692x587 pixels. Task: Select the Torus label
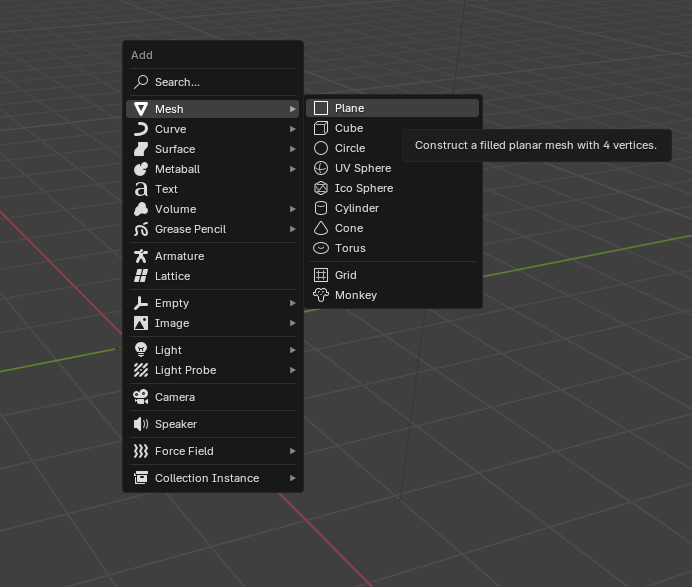coord(350,248)
